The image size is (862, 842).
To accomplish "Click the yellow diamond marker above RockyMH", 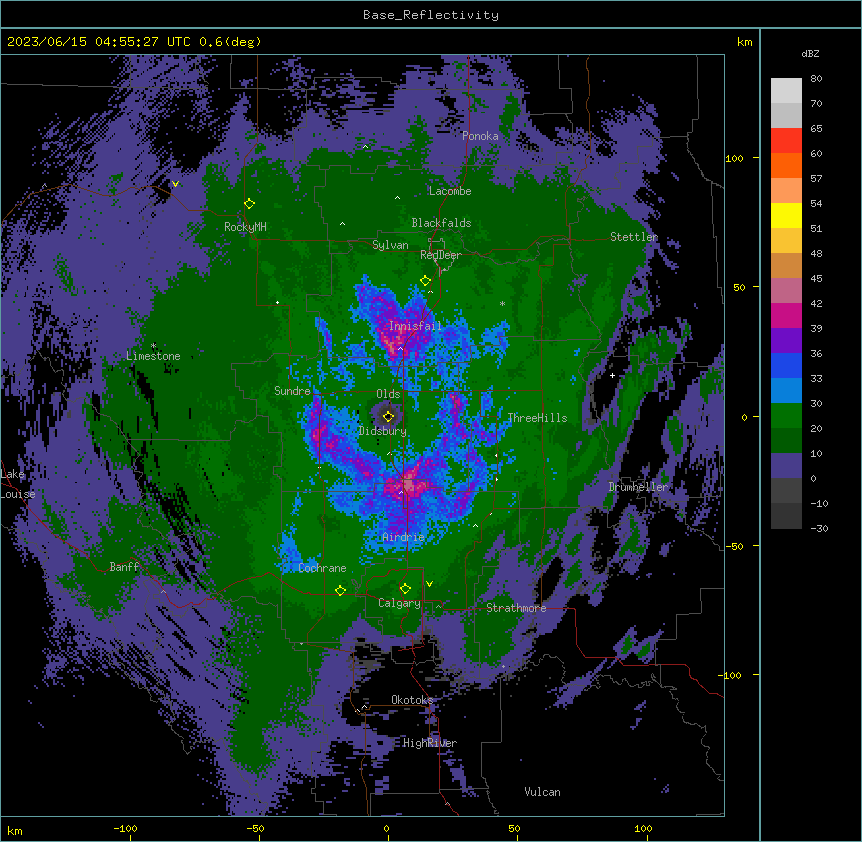I will click(250, 203).
